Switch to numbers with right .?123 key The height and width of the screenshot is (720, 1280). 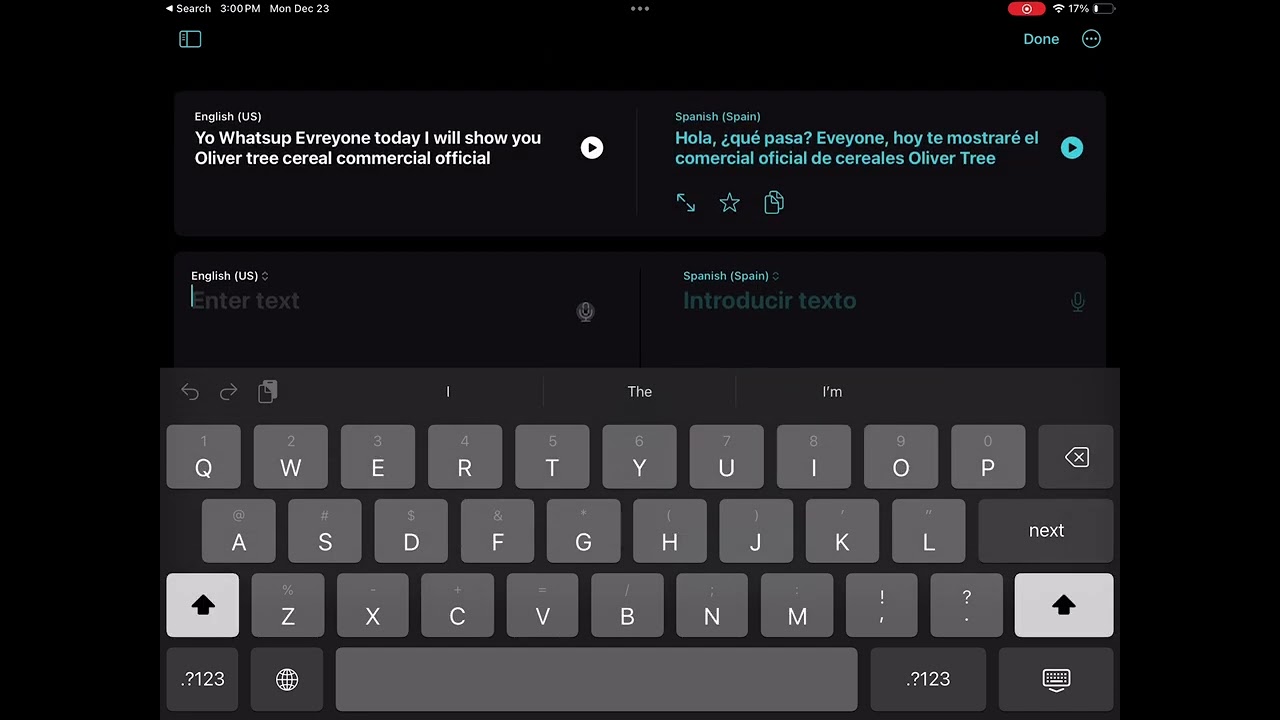(928, 679)
